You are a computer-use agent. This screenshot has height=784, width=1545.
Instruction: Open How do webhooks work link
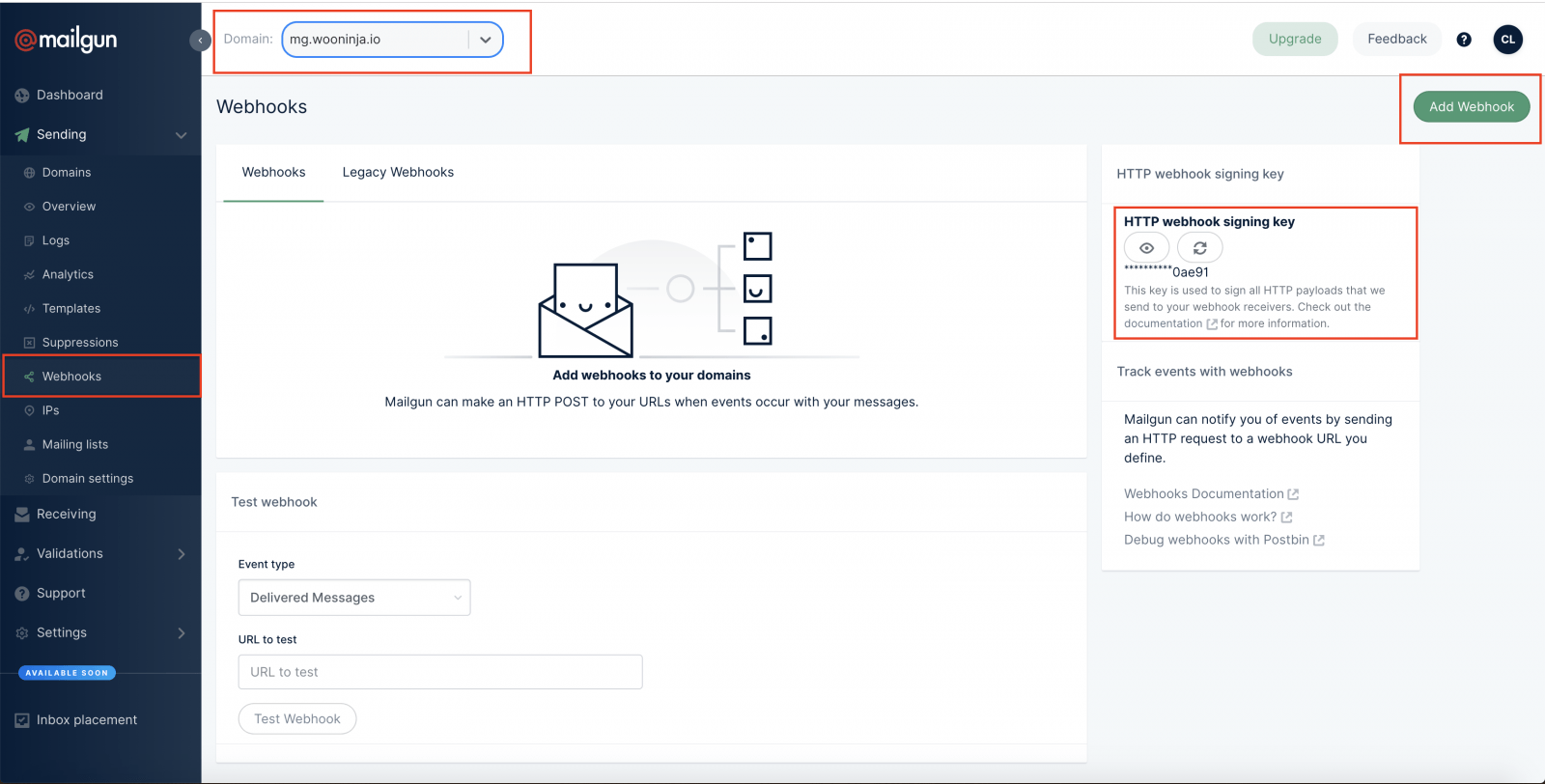1208,517
